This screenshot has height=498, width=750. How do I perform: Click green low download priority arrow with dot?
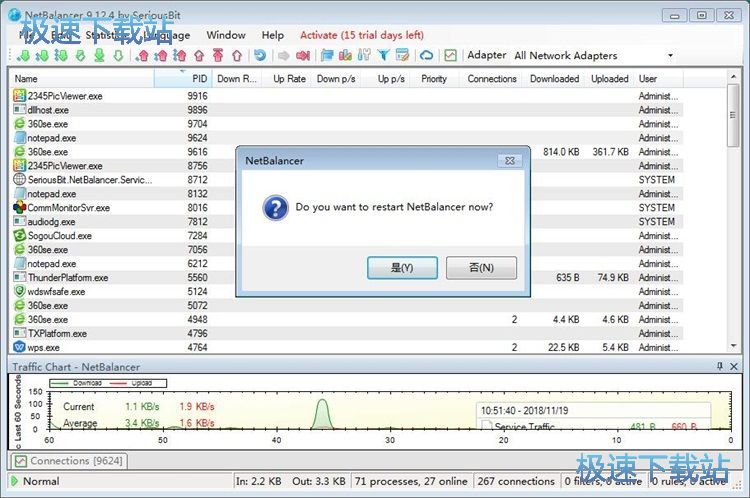click(x=23, y=55)
